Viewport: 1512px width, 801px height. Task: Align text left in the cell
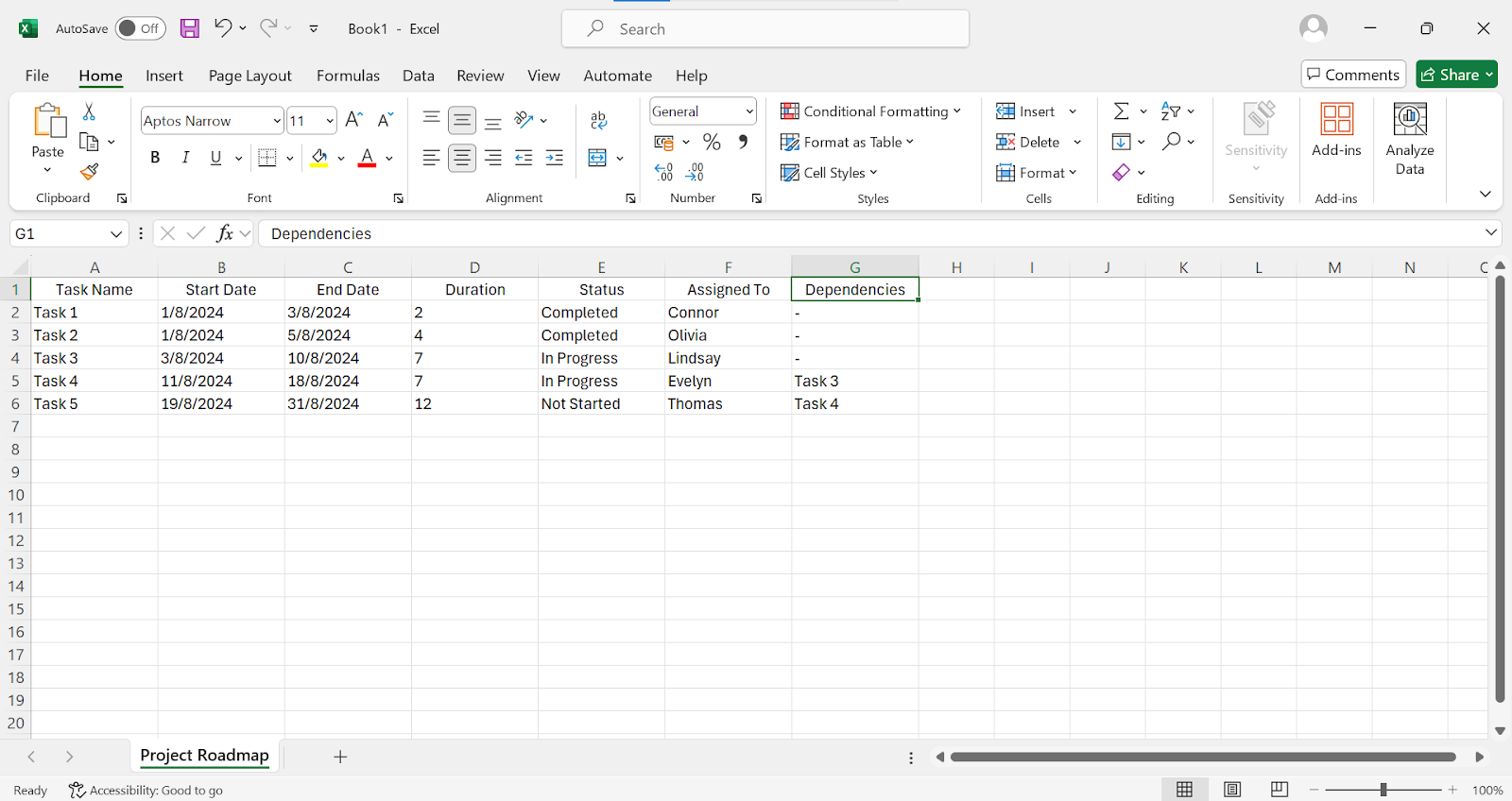[431, 158]
